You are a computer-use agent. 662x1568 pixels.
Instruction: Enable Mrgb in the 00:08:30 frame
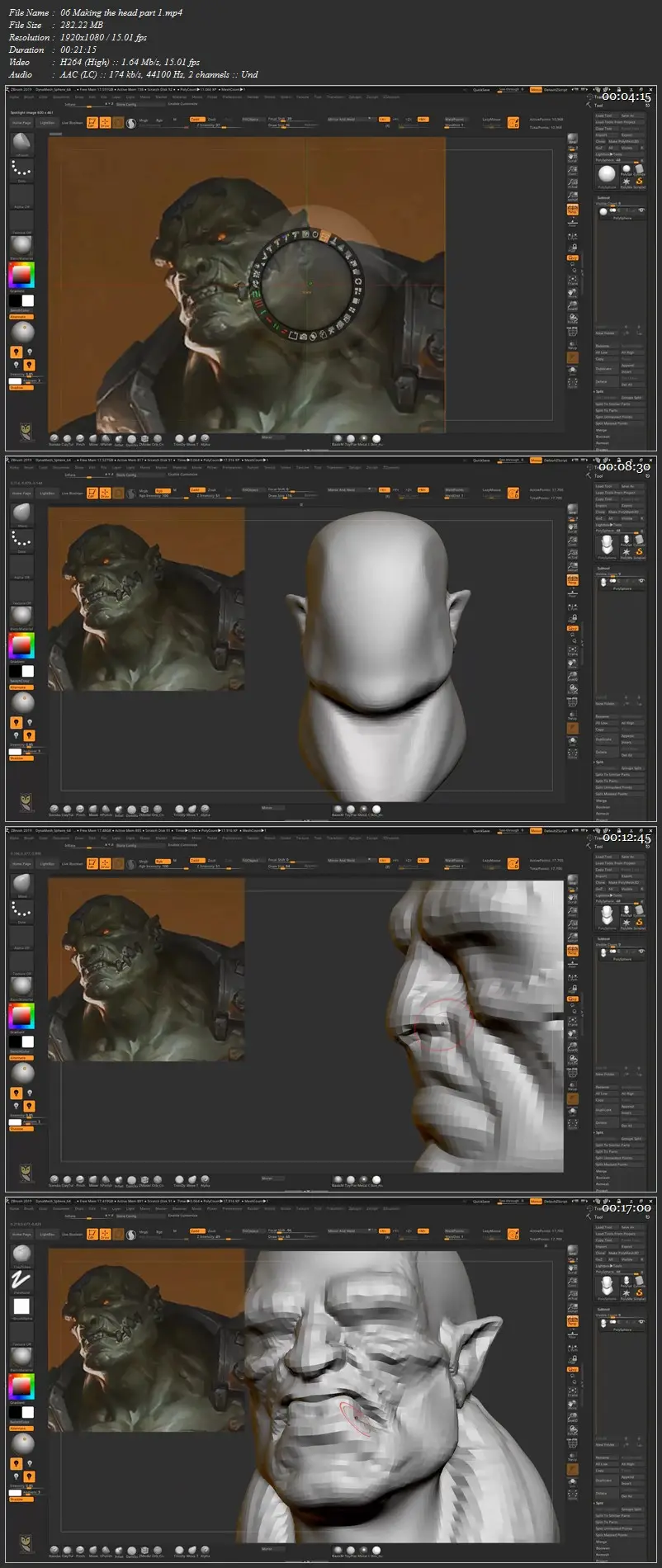(144, 490)
